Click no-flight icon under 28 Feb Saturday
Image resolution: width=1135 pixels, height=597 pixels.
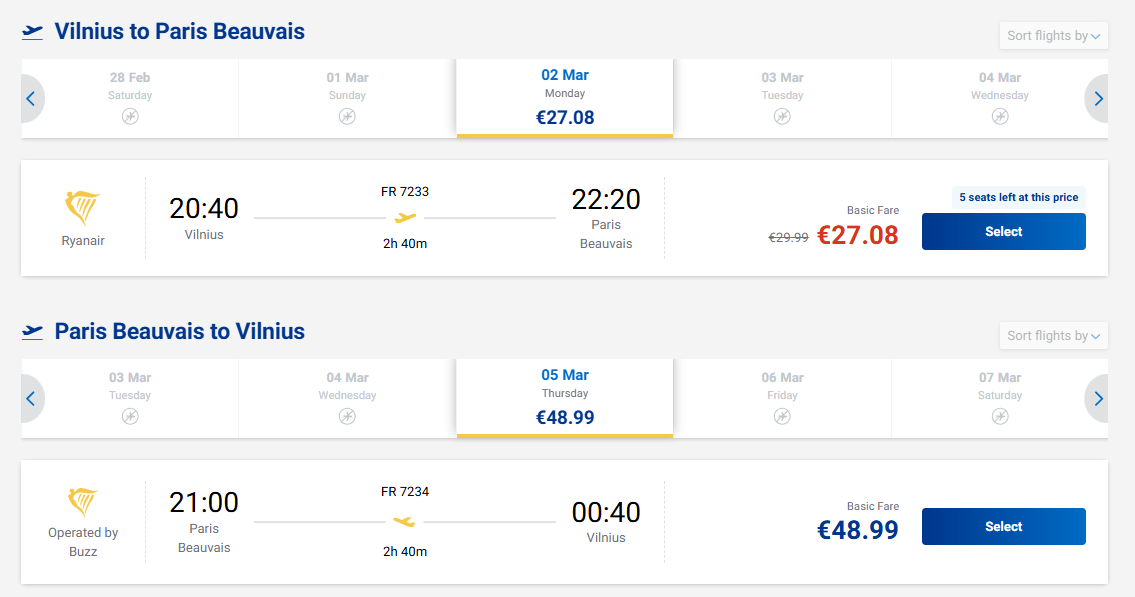pyautogui.click(x=130, y=116)
